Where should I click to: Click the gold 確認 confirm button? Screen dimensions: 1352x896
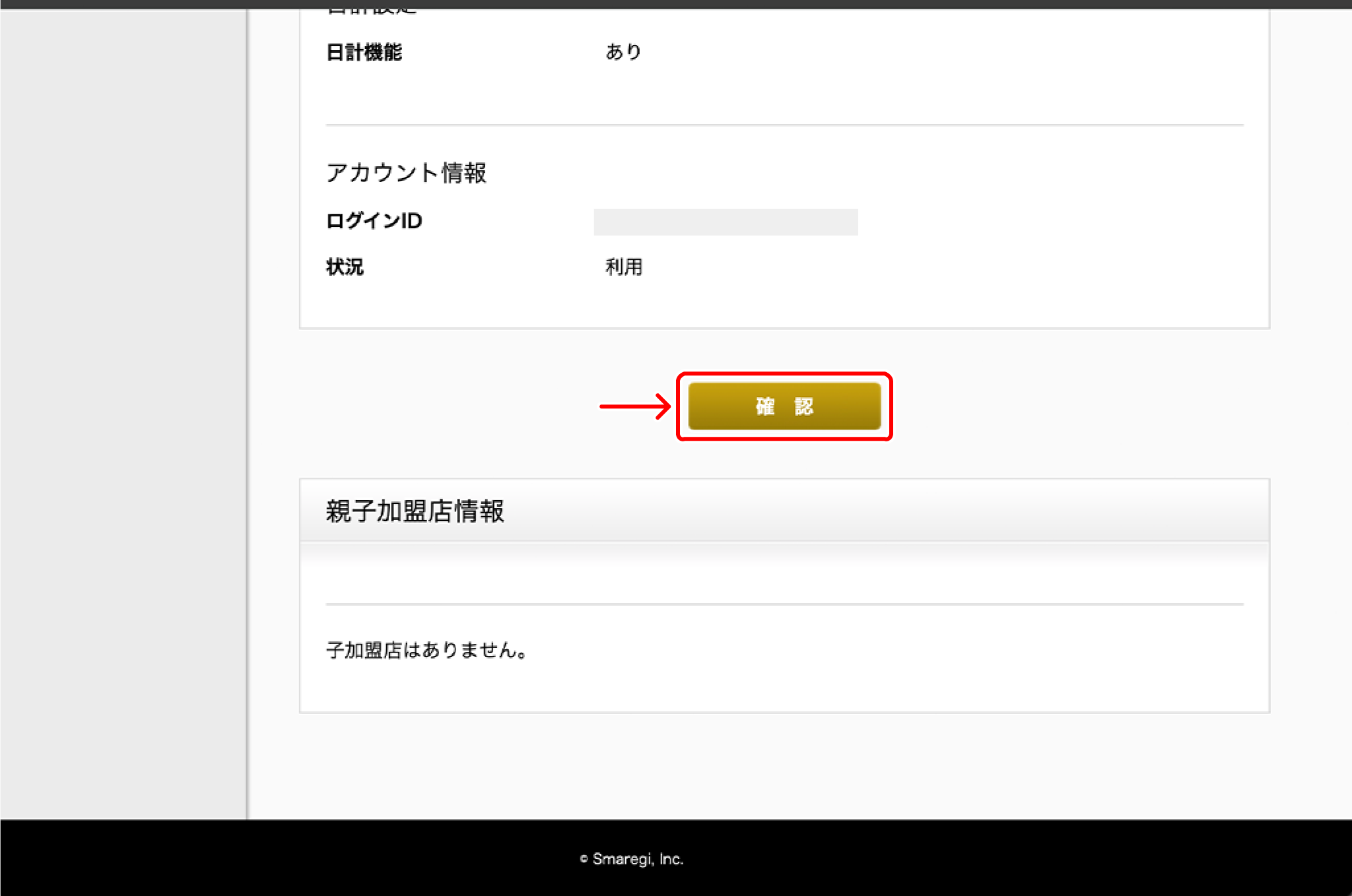(784, 406)
